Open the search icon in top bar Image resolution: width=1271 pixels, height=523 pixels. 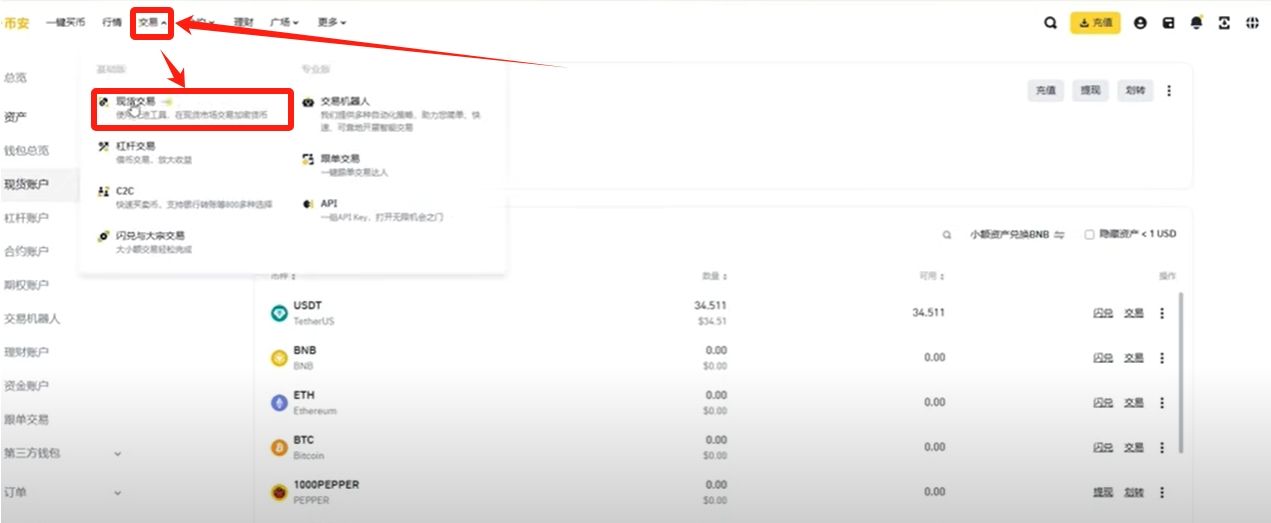click(x=1050, y=23)
